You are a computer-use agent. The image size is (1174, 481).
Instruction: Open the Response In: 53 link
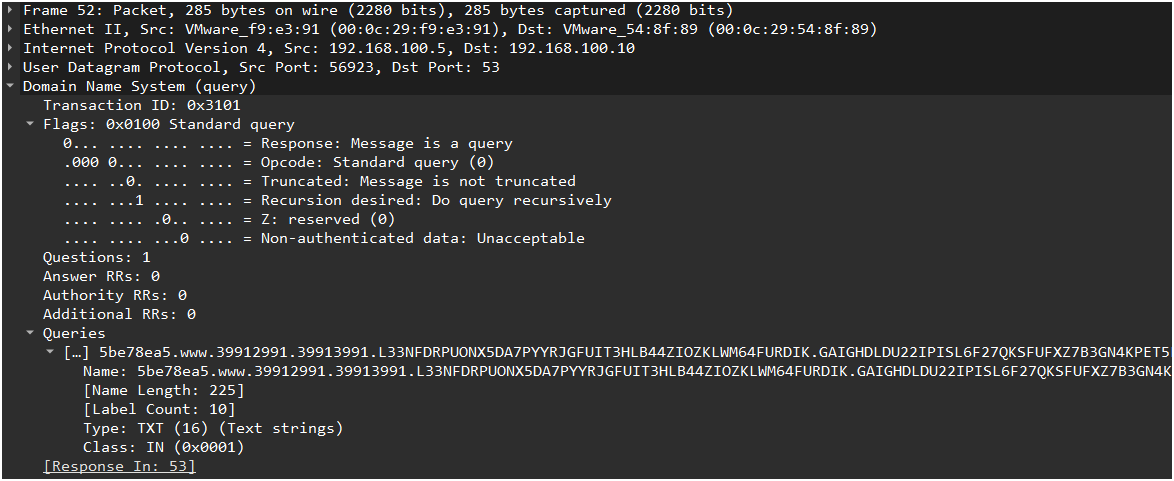pos(120,466)
